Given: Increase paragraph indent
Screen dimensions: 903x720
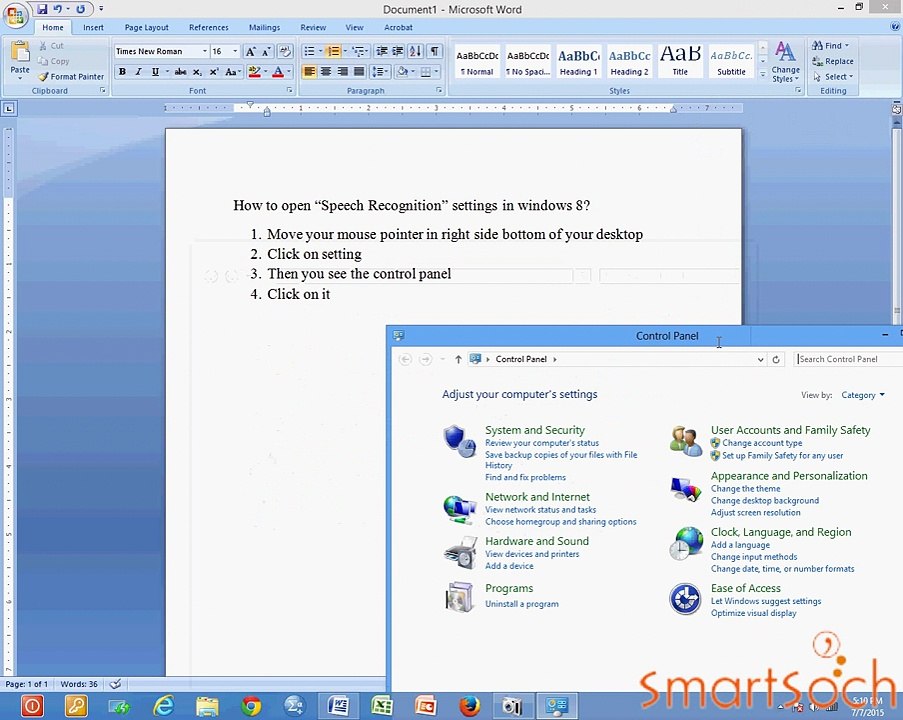Looking at the screenshot, I should coord(397,51).
